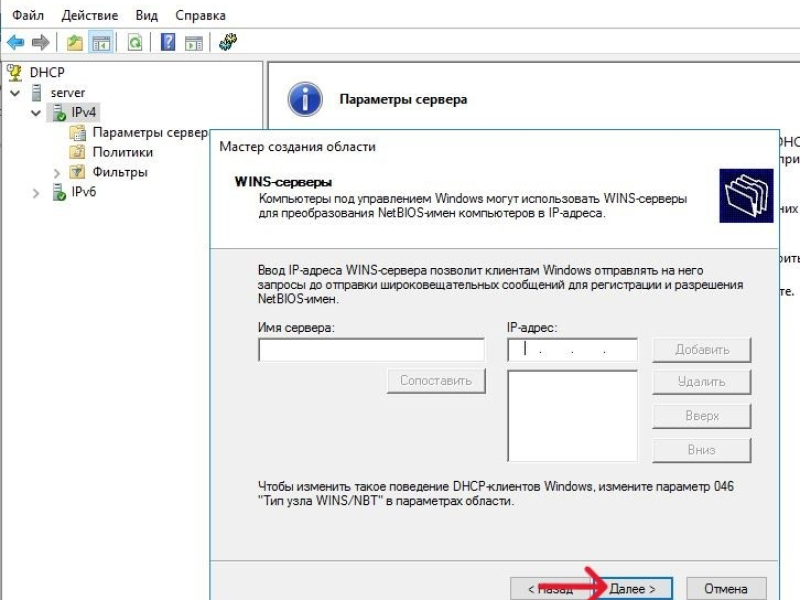Open the Справка menu
The width and height of the screenshot is (800, 600).
201,15
